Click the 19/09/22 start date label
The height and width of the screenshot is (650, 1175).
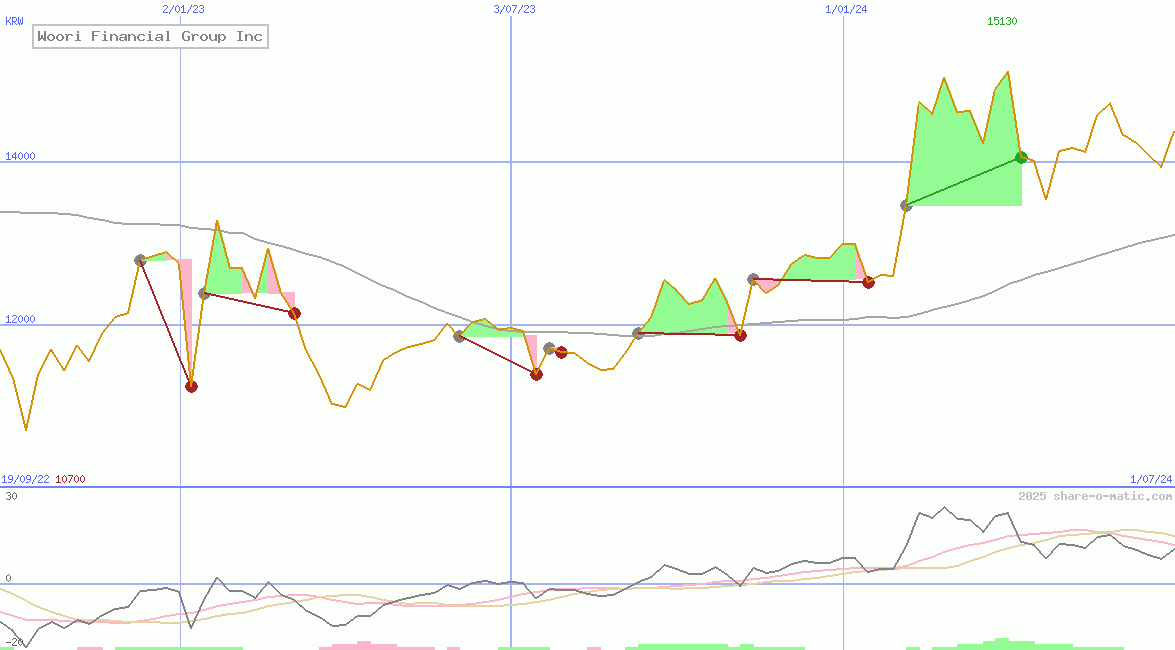point(25,478)
